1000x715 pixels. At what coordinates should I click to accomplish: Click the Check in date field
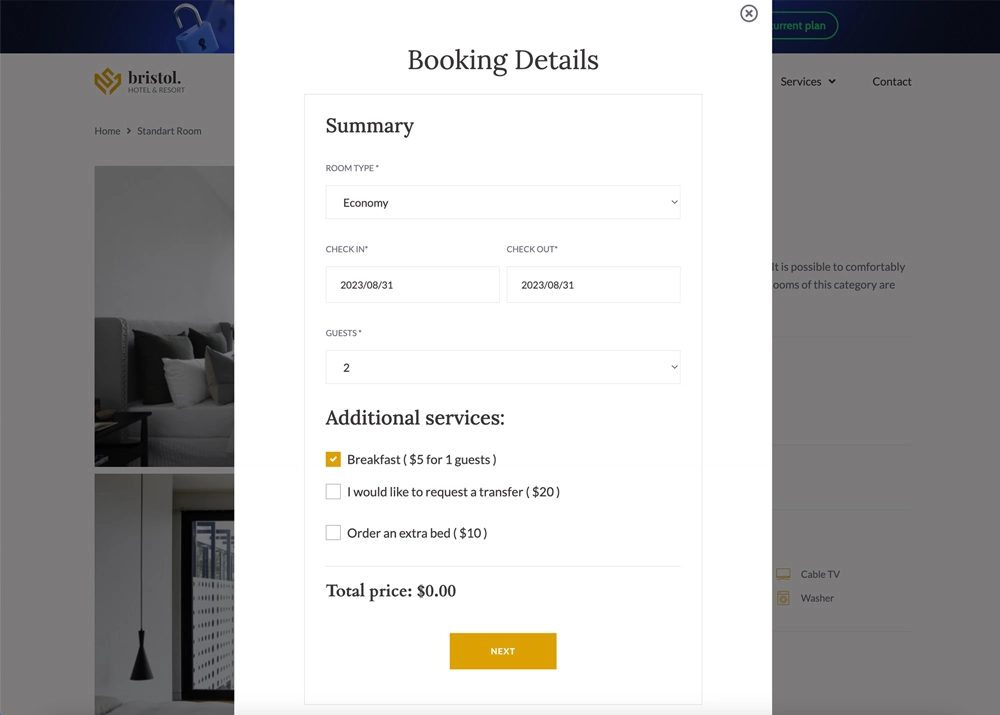[x=412, y=284]
